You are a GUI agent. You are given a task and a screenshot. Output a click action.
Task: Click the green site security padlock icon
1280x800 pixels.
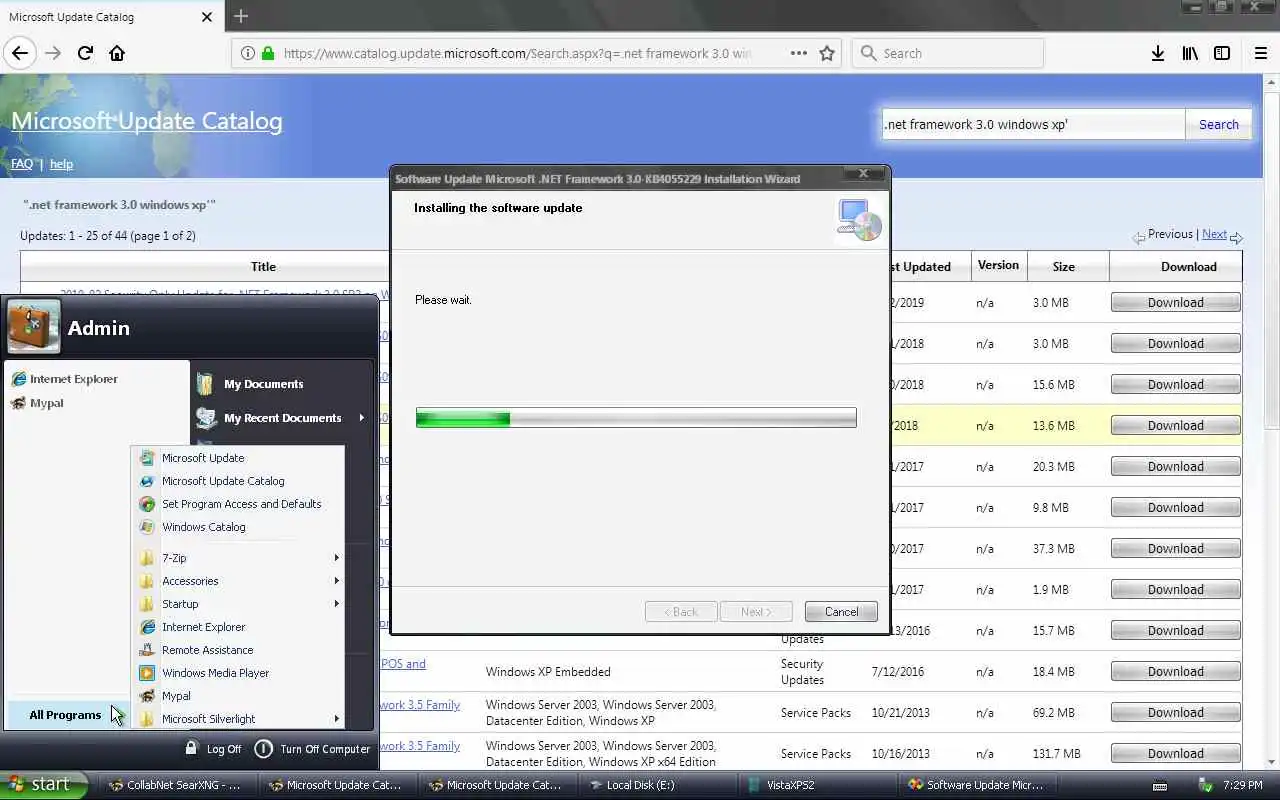point(268,53)
